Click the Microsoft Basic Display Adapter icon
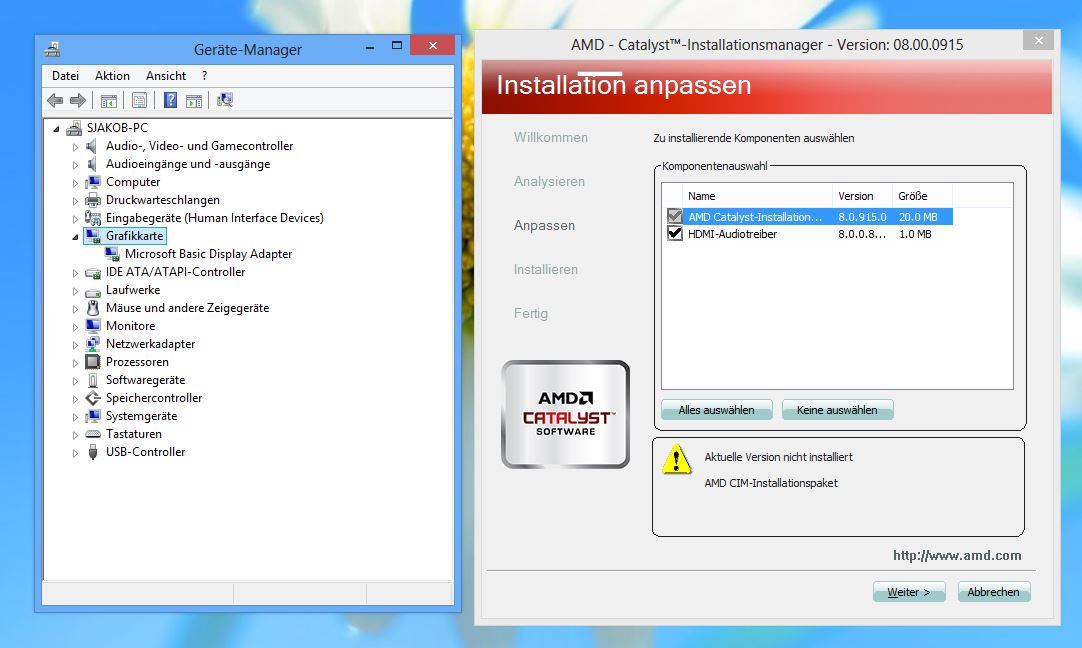The width and height of the screenshot is (1082, 648). [x=112, y=254]
